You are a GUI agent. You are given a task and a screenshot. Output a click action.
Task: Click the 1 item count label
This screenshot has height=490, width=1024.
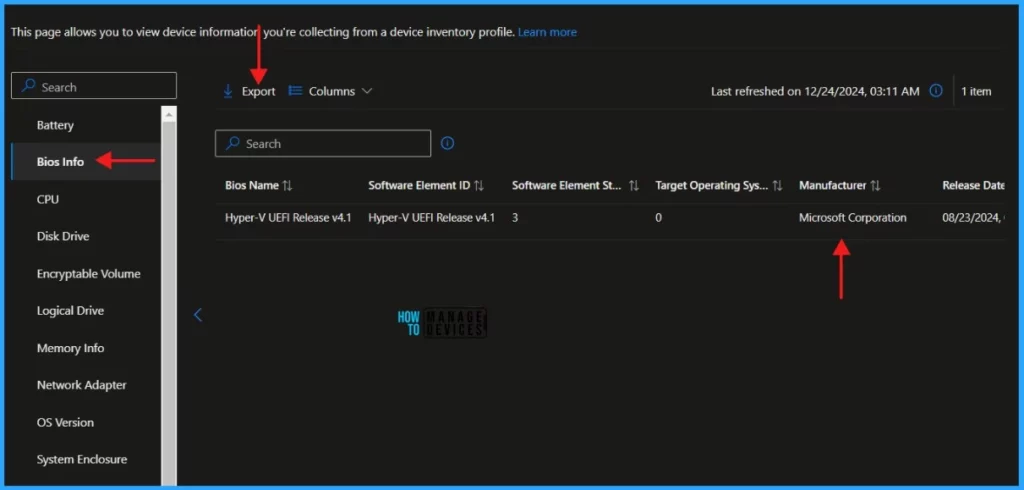coord(976,91)
